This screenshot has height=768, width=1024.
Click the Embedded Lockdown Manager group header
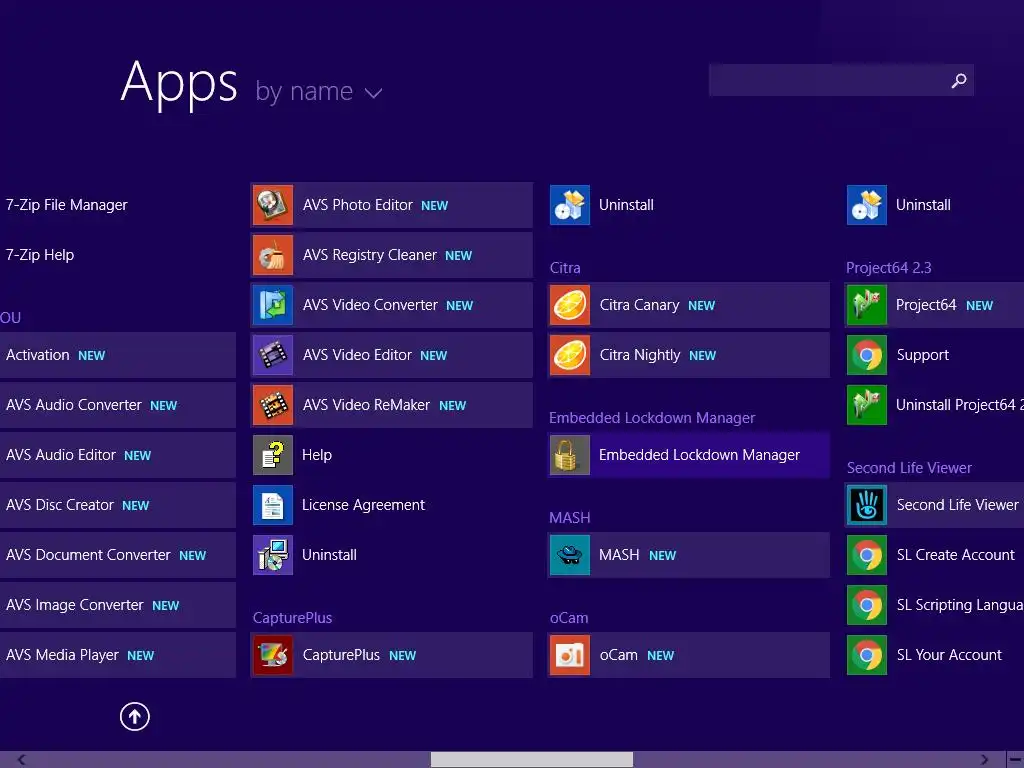652,418
